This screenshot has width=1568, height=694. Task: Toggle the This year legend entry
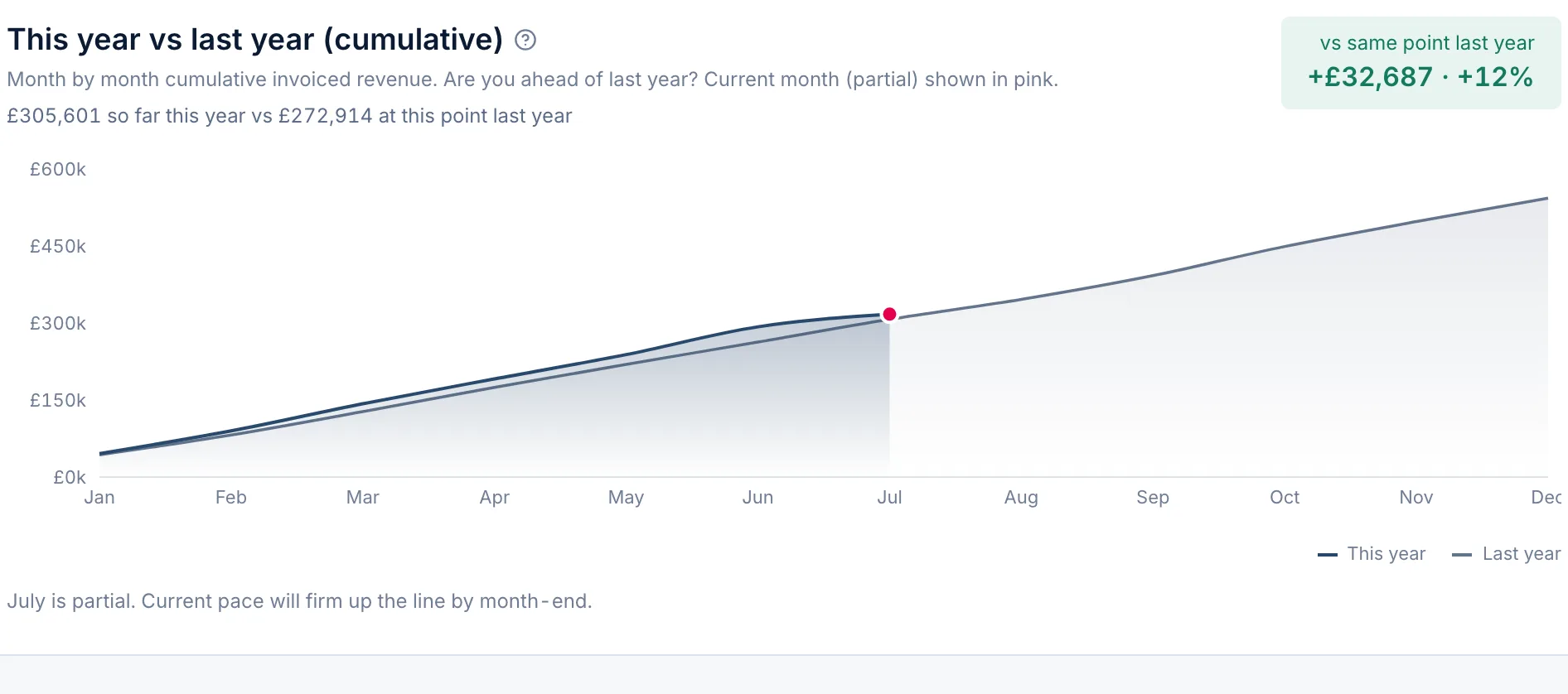(x=1372, y=553)
